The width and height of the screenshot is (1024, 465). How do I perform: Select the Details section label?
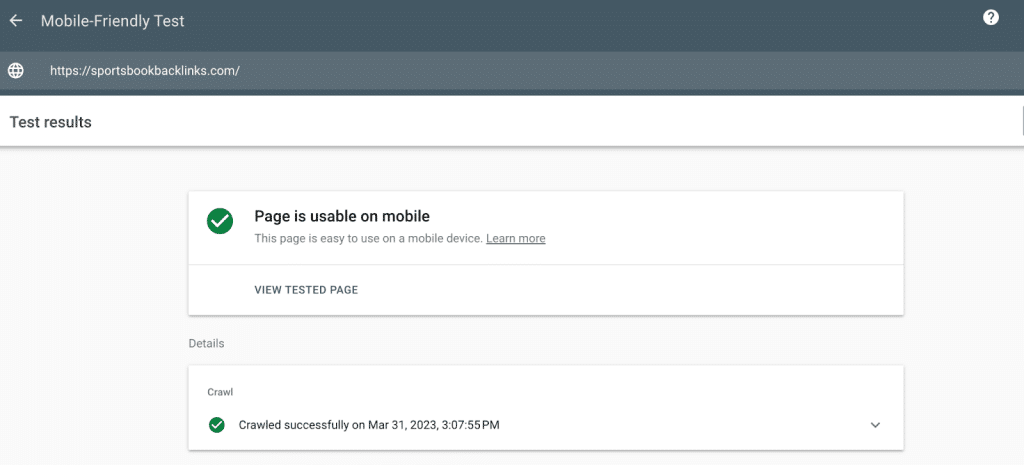click(x=206, y=343)
